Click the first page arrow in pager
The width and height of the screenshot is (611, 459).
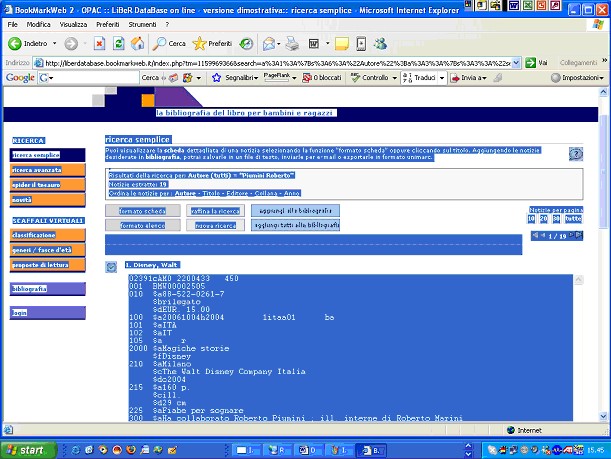click(x=535, y=235)
